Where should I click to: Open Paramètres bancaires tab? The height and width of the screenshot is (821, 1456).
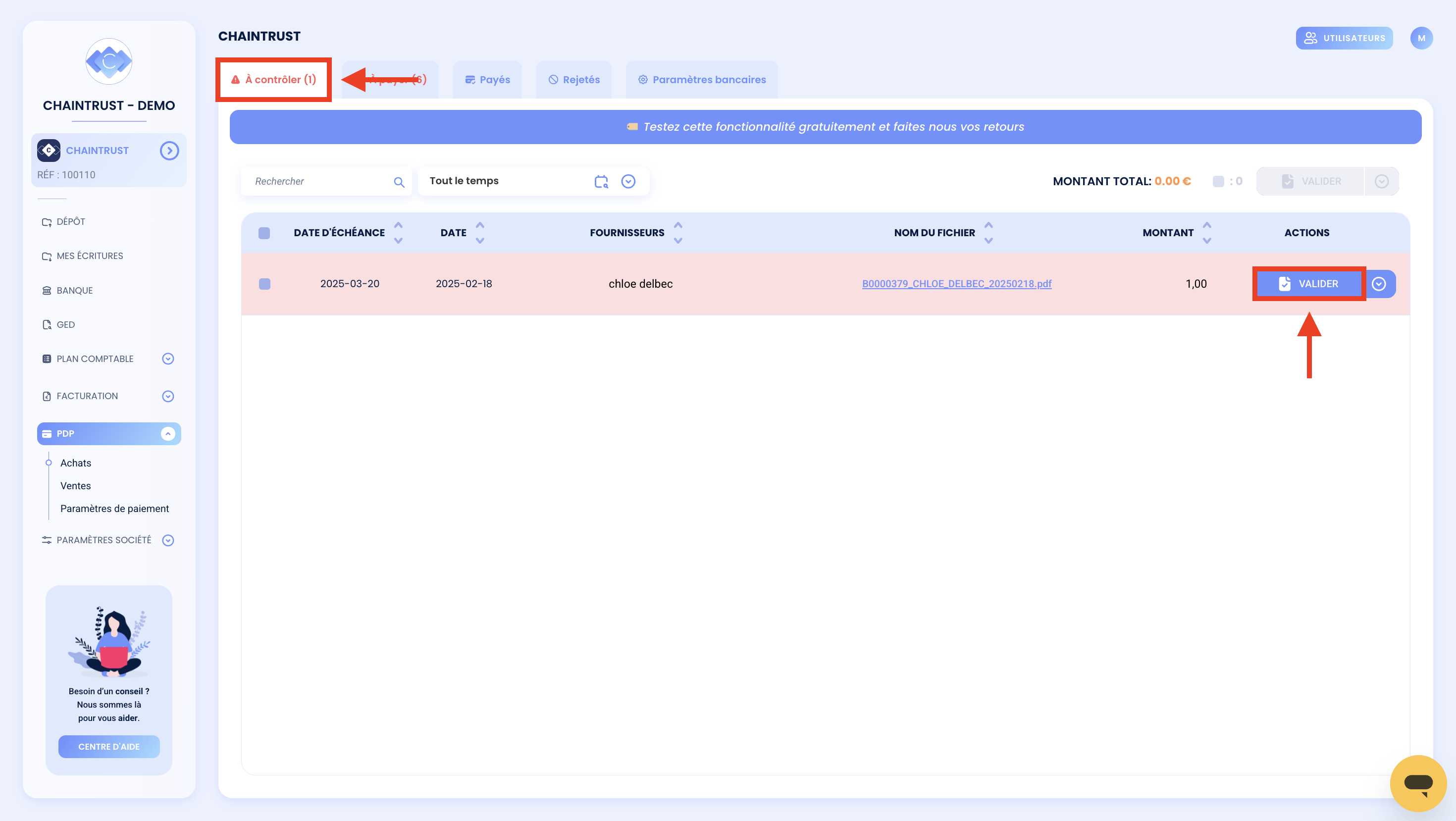pyautogui.click(x=701, y=80)
